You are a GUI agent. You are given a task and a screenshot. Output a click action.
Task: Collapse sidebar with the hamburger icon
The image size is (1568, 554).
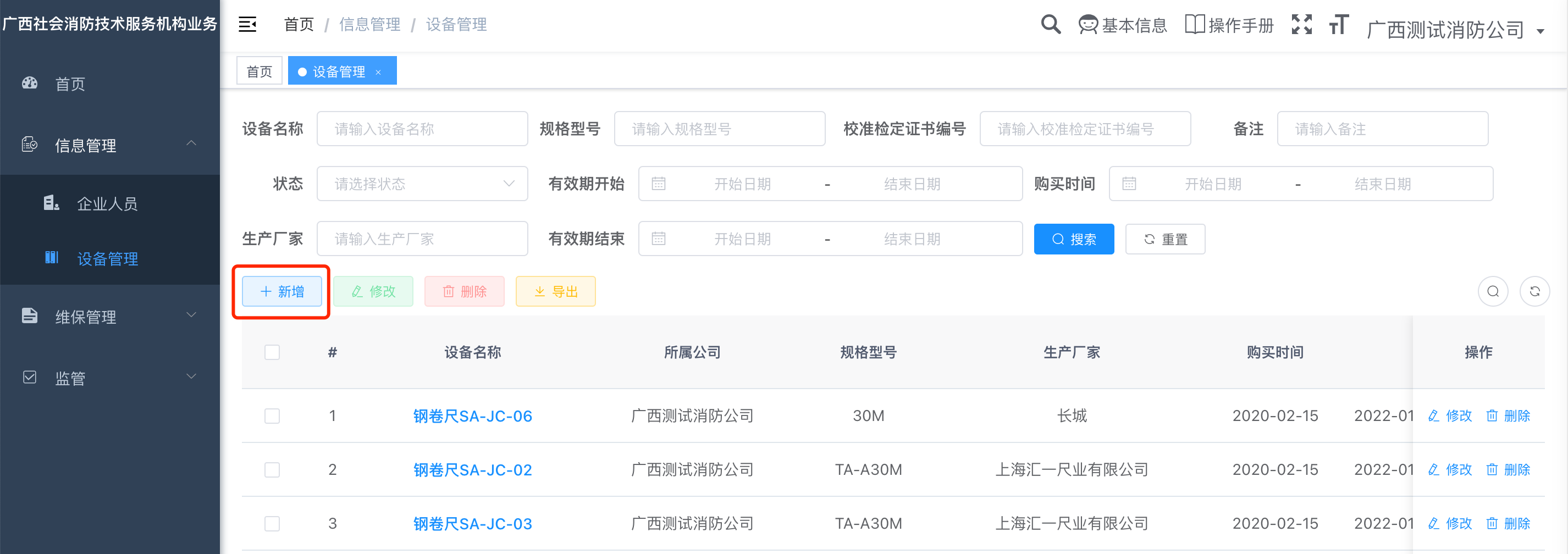click(247, 24)
